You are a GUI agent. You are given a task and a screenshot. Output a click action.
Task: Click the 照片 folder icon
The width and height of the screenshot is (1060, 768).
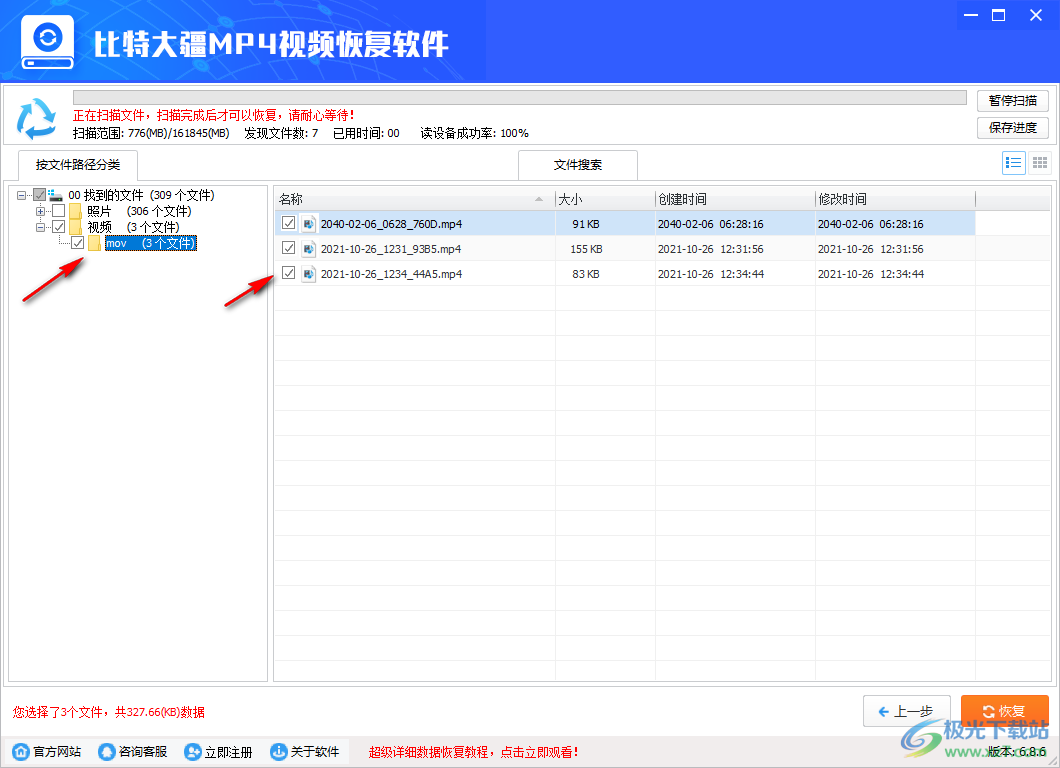coord(75,212)
